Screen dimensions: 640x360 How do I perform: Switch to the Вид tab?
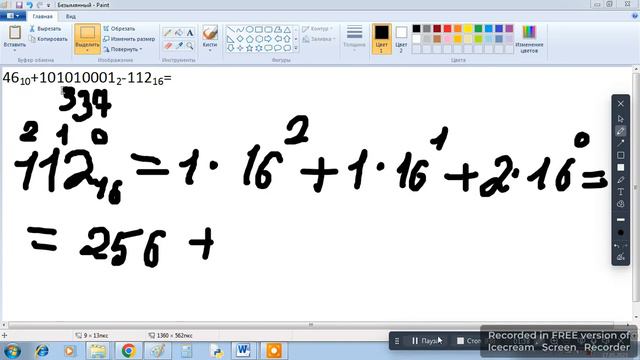[x=71, y=16]
